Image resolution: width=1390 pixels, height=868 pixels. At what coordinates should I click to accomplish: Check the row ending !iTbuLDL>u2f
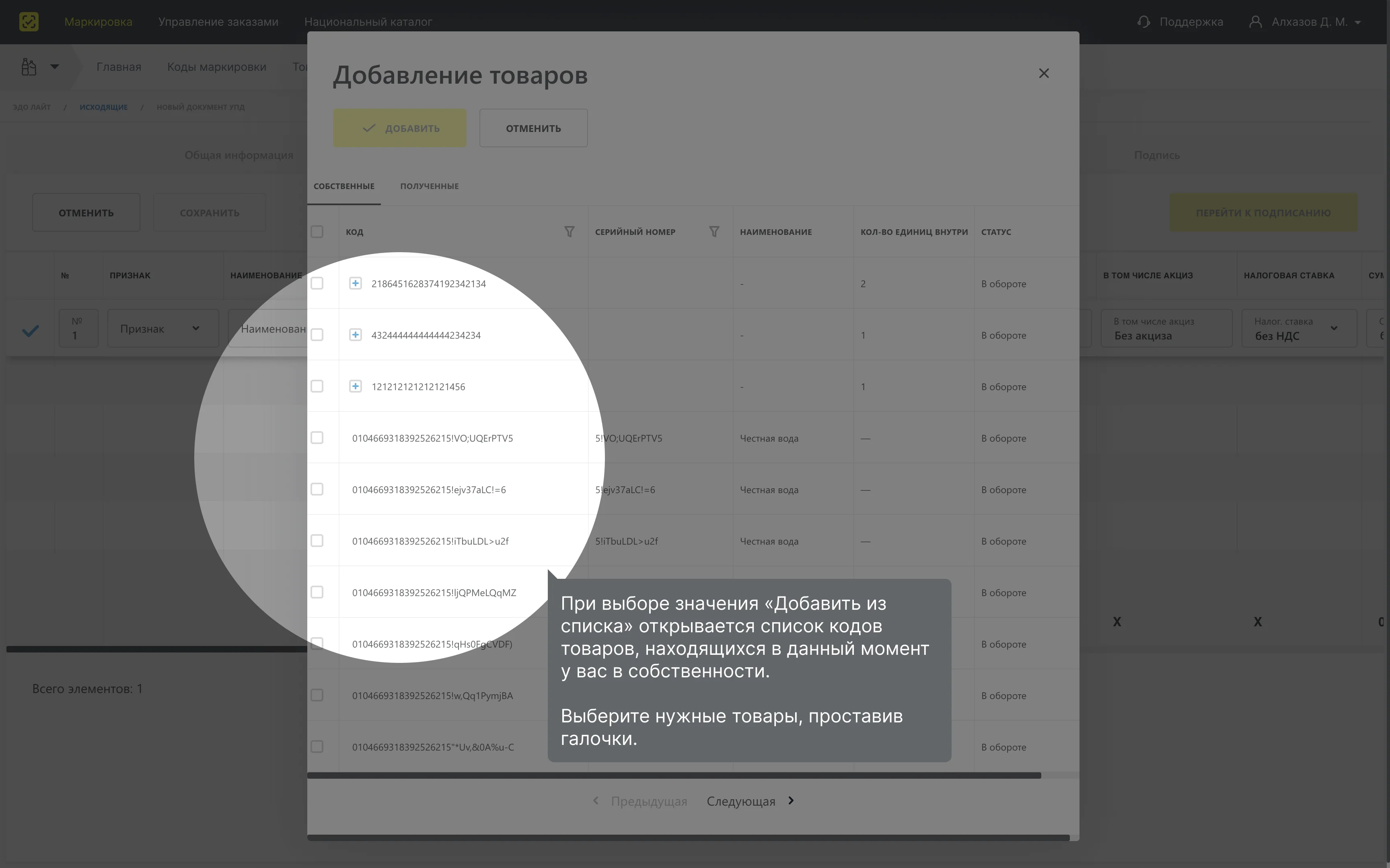pos(317,541)
